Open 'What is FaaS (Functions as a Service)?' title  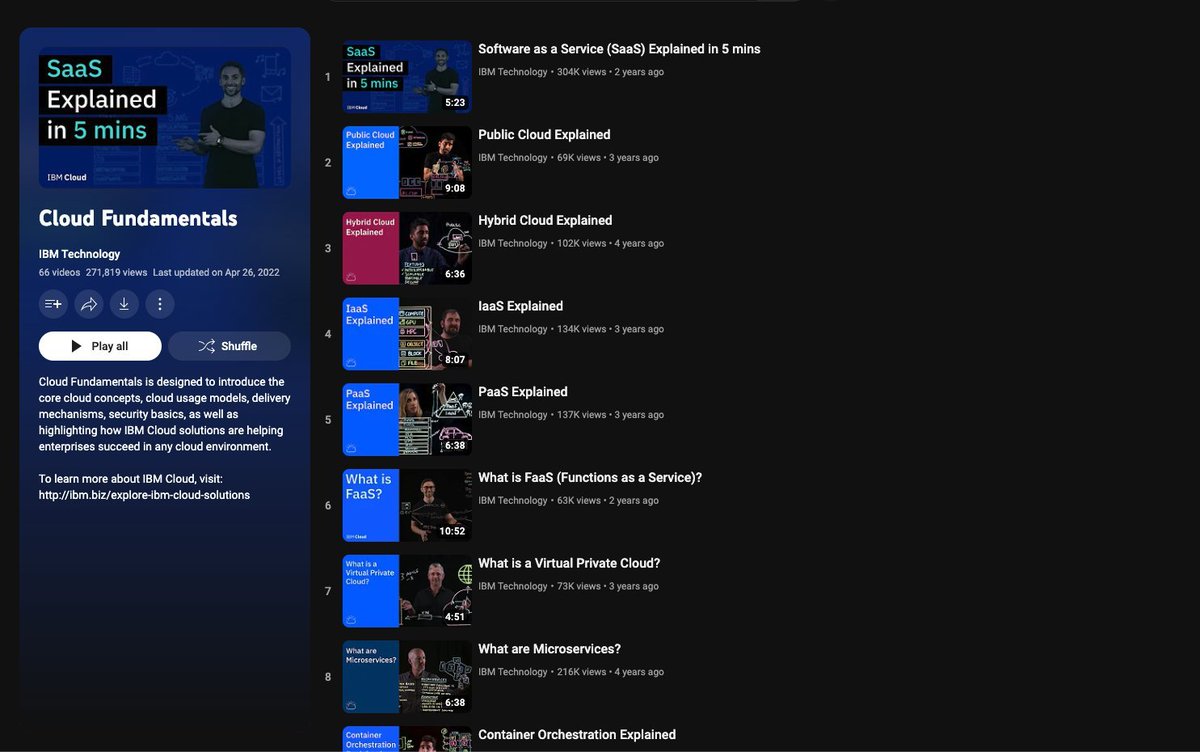pyautogui.click(x=590, y=478)
